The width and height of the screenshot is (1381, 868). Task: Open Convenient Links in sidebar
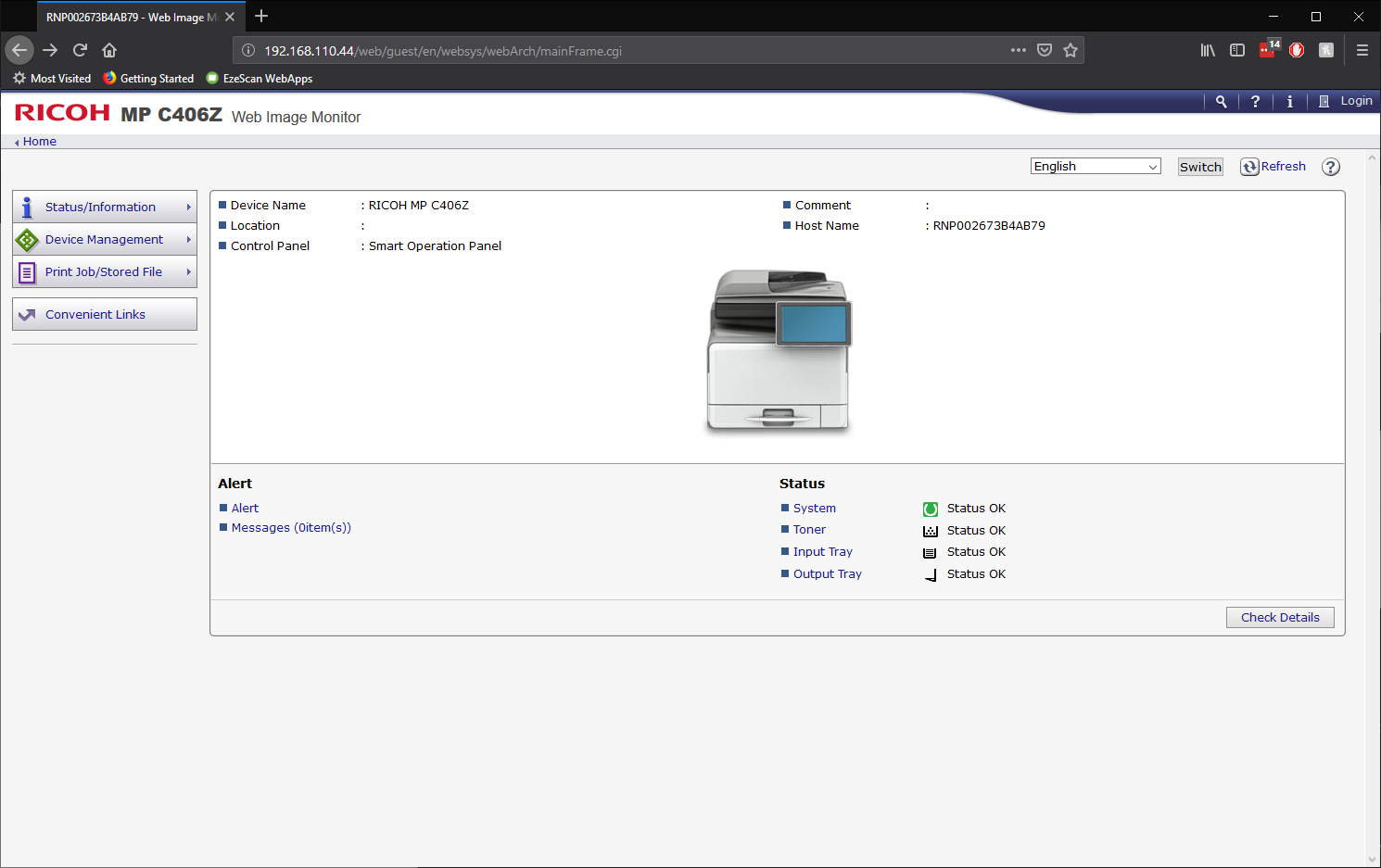[x=95, y=315]
